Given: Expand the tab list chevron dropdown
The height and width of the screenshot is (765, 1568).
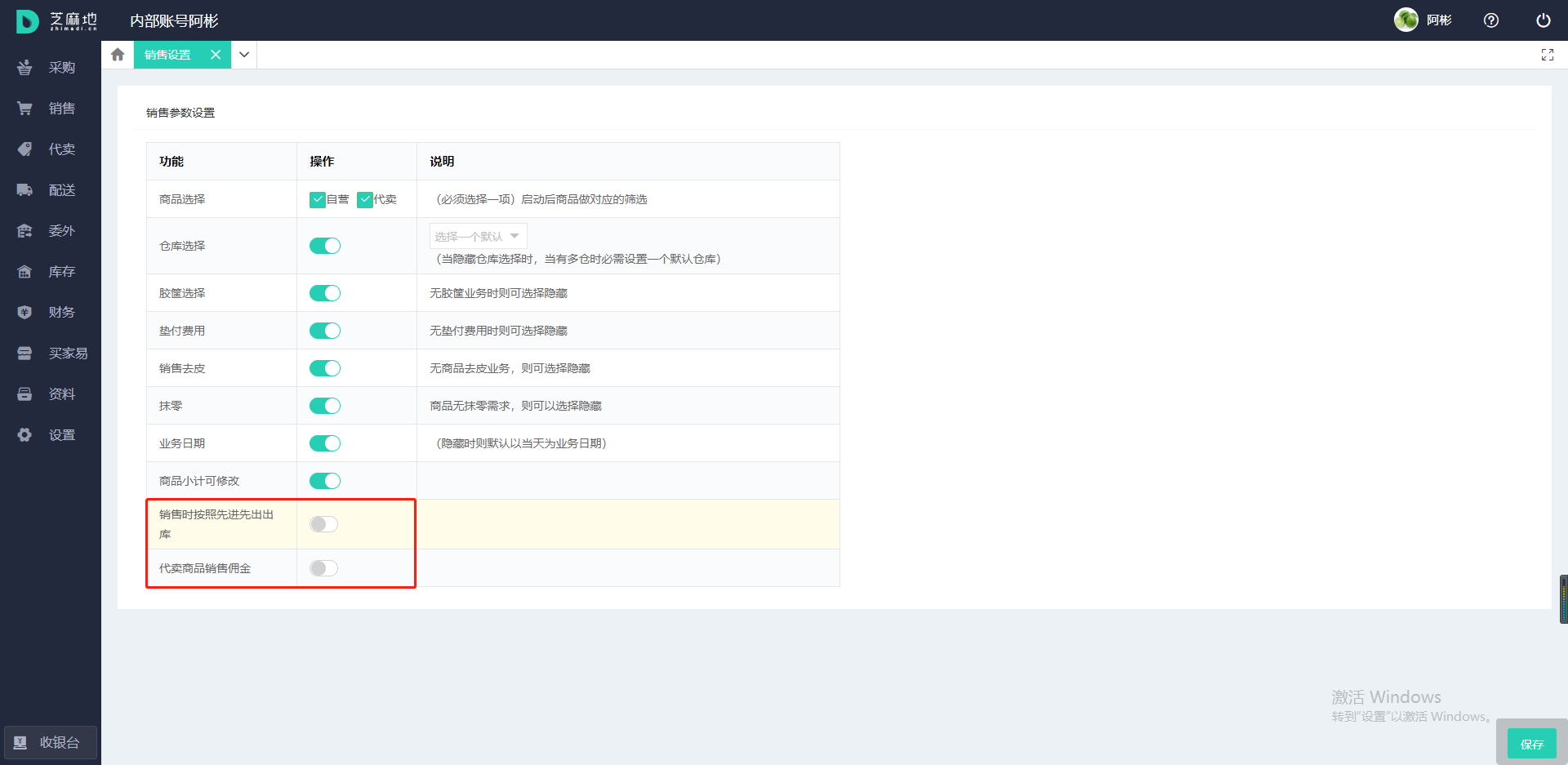Looking at the screenshot, I should coord(244,55).
